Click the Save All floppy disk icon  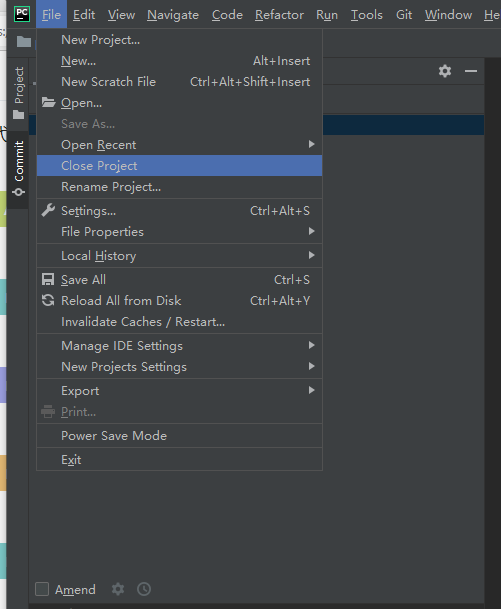[48, 280]
